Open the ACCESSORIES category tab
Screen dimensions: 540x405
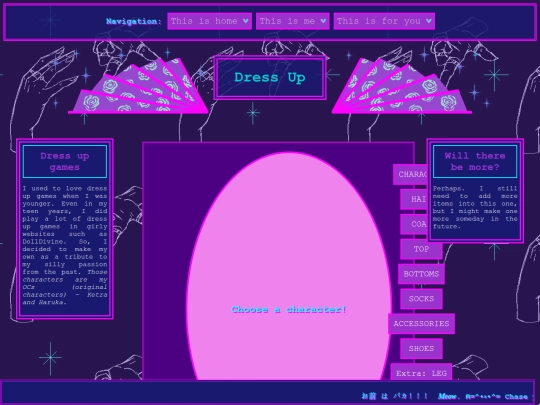(x=421, y=323)
